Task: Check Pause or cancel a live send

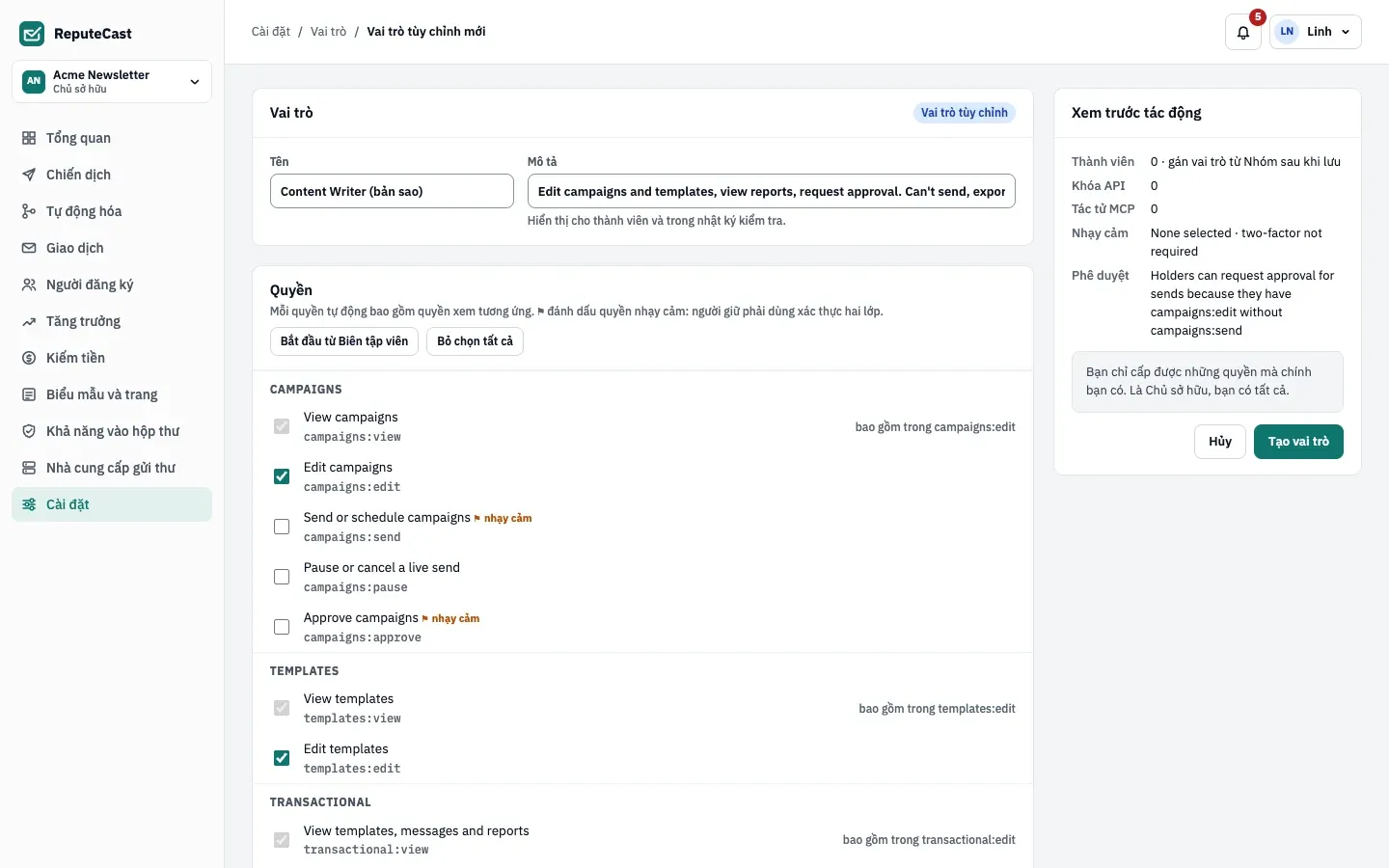Action: (282, 577)
